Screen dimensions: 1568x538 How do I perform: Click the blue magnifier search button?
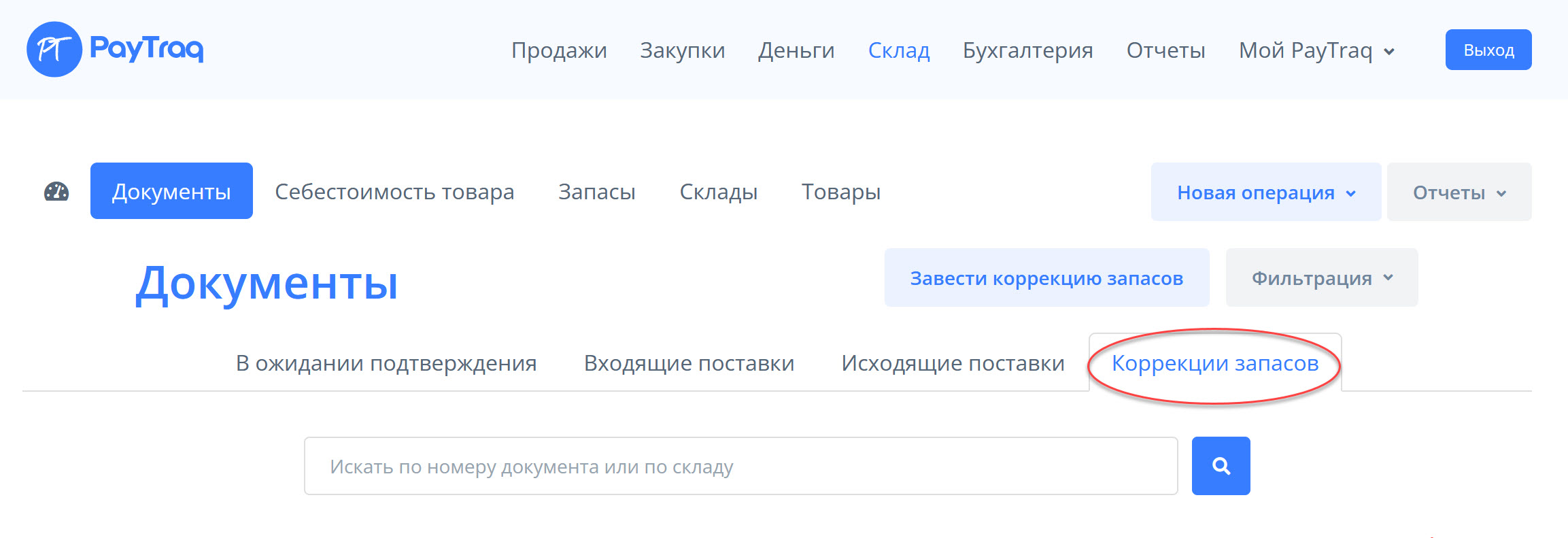[x=1221, y=466]
